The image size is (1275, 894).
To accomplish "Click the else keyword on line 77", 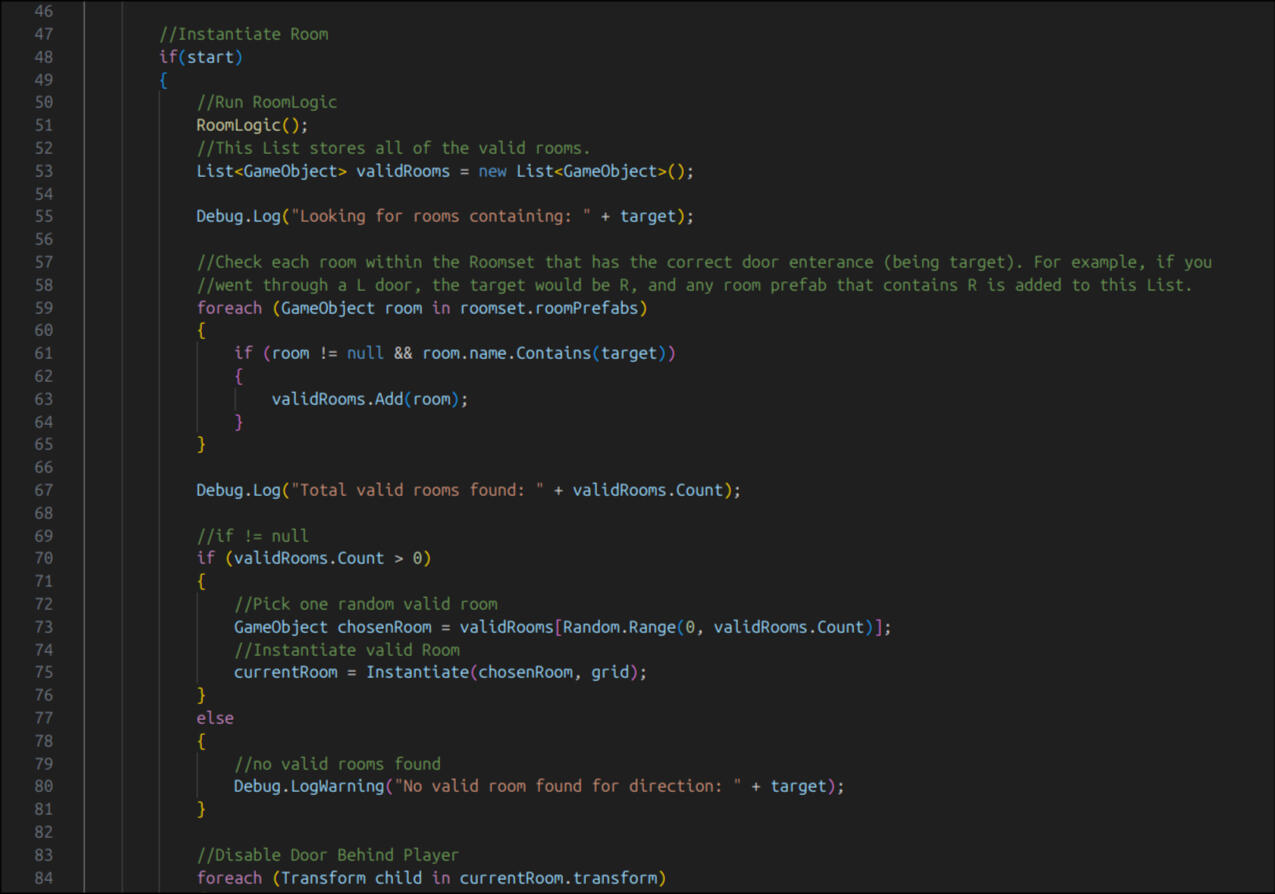I will [215, 718].
